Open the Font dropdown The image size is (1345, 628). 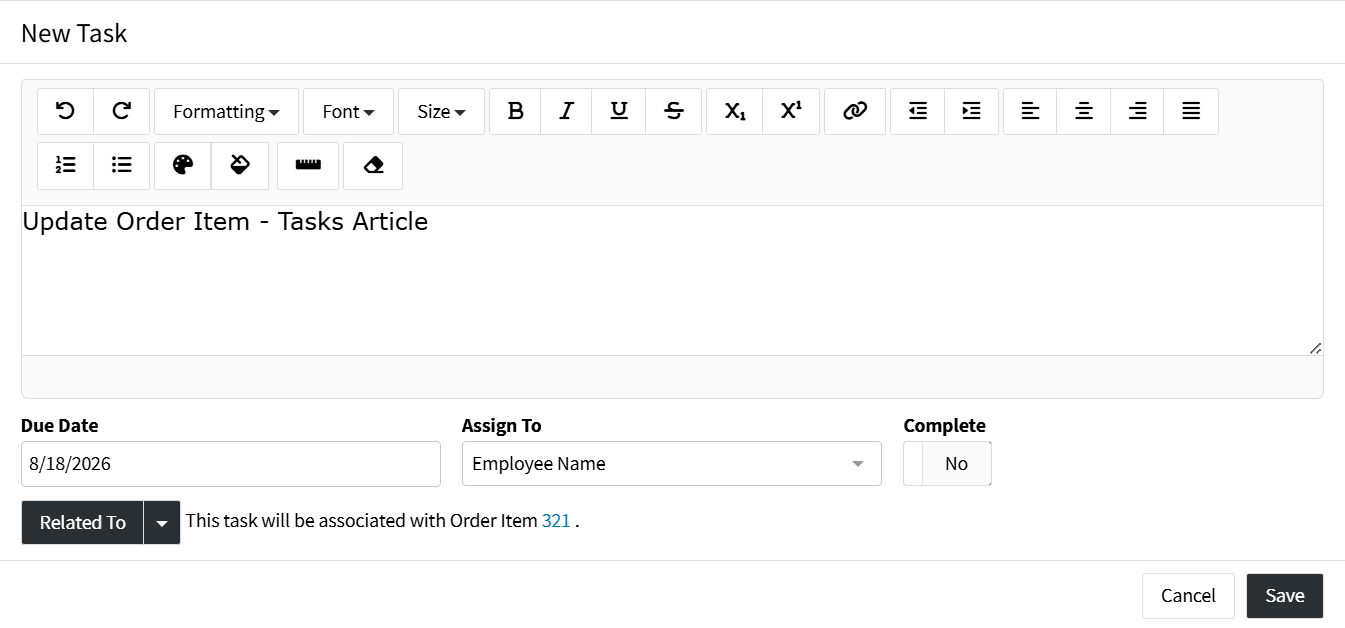click(x=348, y=111)
